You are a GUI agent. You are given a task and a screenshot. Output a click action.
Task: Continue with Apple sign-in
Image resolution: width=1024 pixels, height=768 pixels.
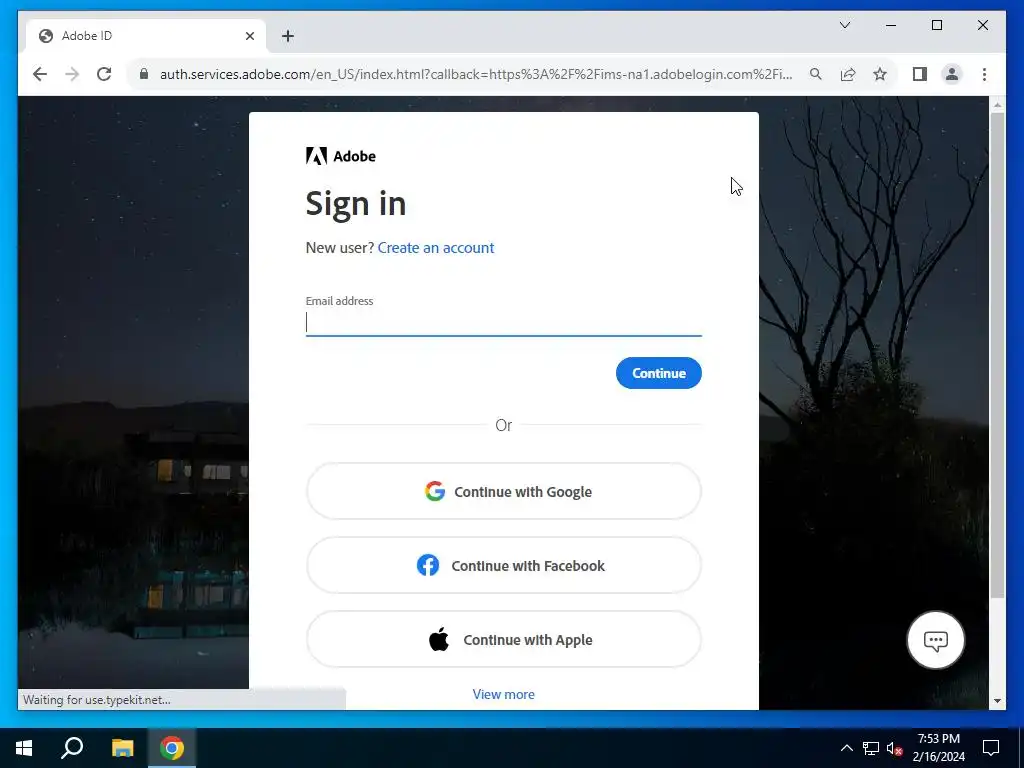pos(504,639)
